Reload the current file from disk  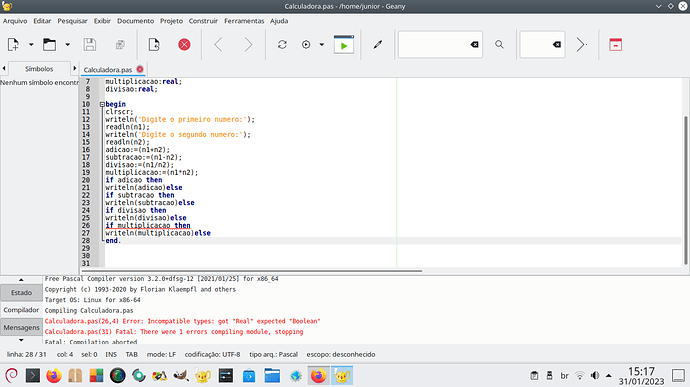click(x=154, y=44)
